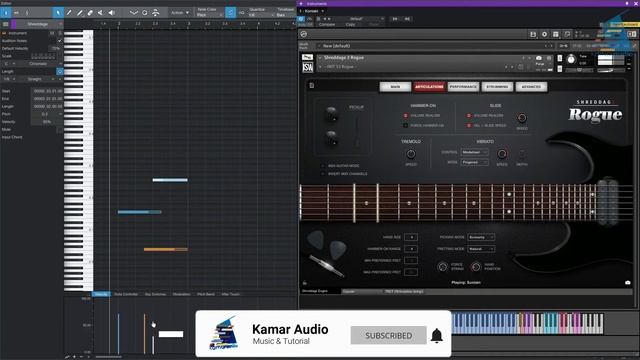Screen dimensions: 640x360
Task: Select the Arrow tool in editor toolbar
Action: pyautogui.click(x=58, y=13)
